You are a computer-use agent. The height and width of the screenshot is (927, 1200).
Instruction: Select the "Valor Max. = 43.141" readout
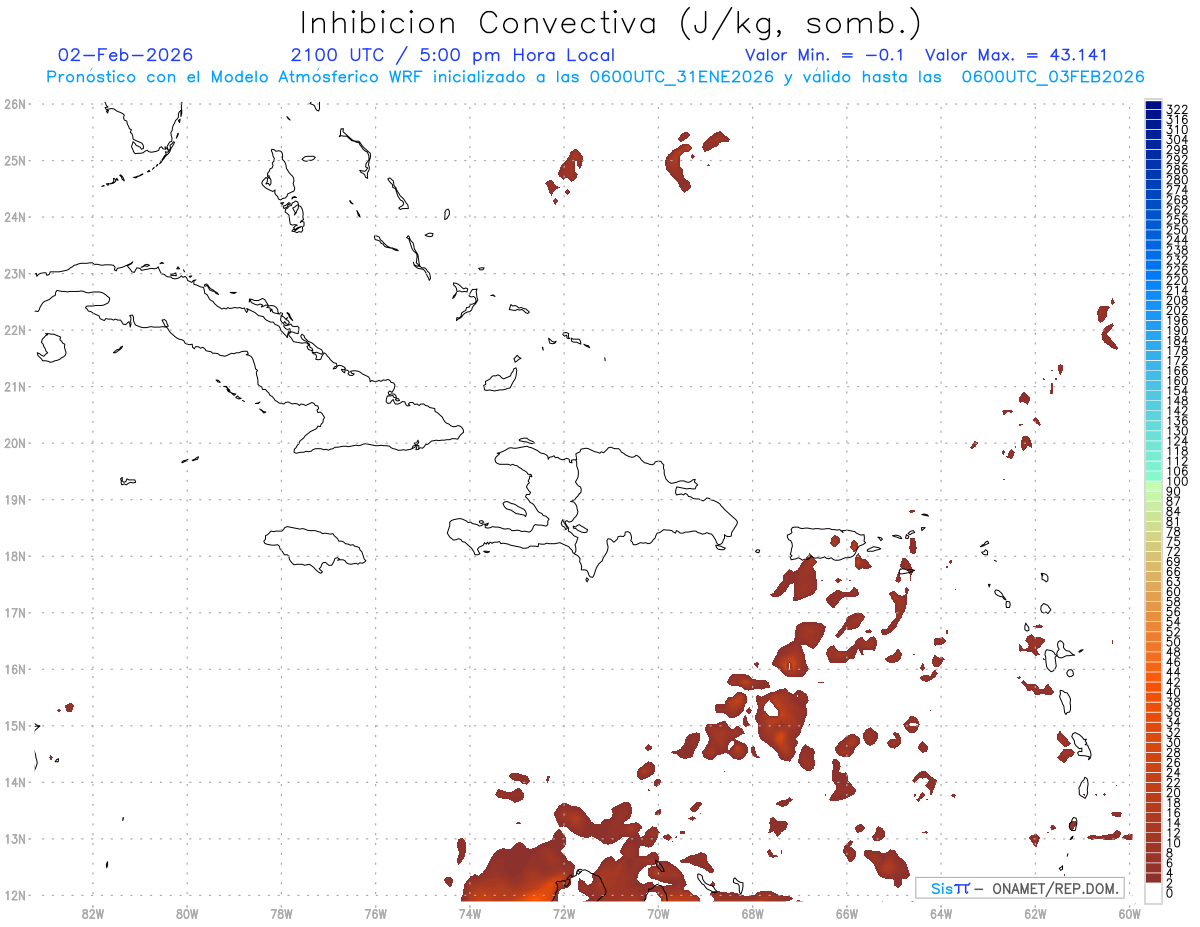(1016, 55)
